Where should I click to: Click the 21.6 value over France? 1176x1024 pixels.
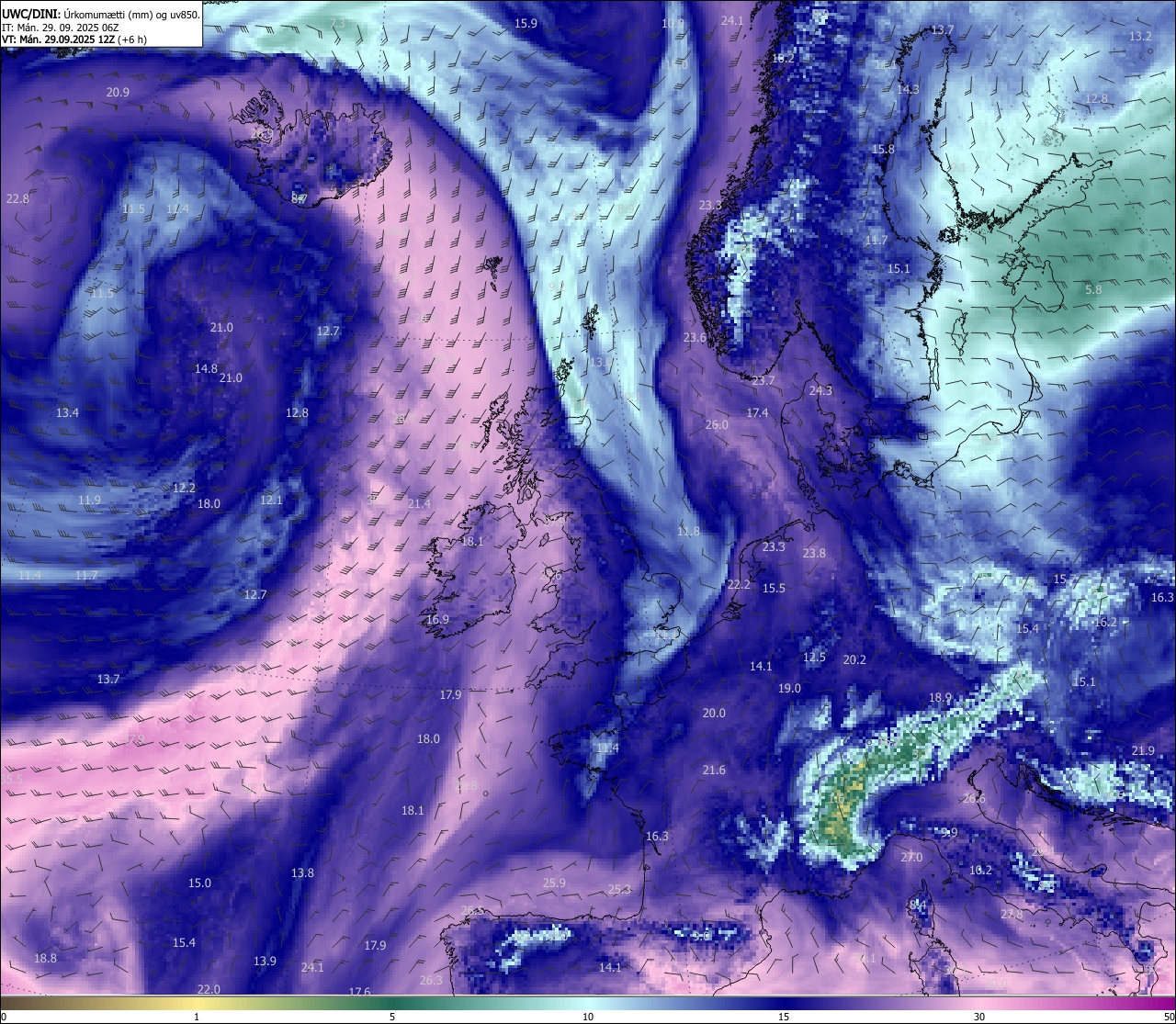point(714,771)
